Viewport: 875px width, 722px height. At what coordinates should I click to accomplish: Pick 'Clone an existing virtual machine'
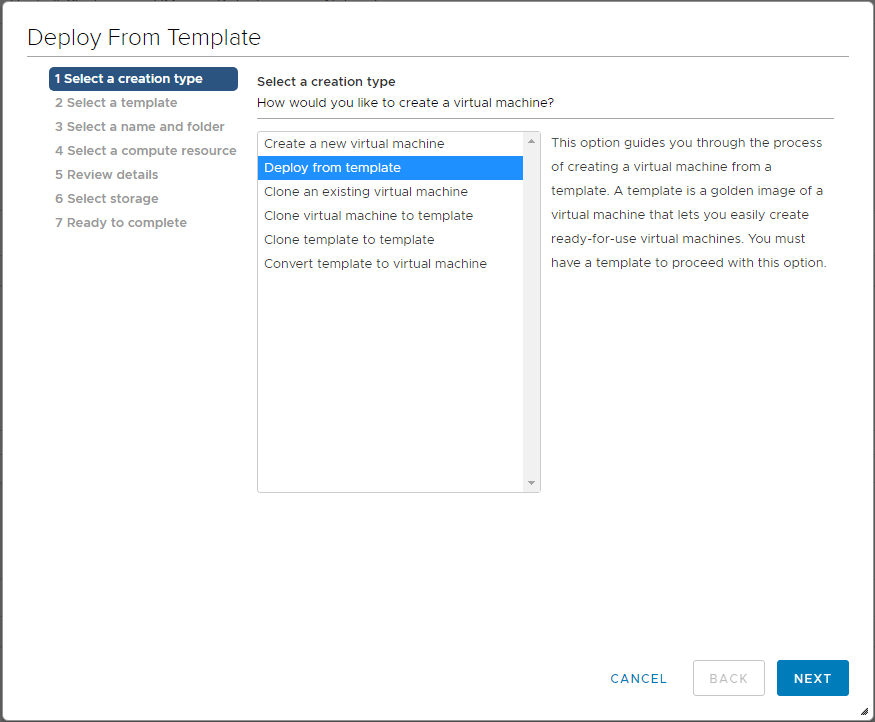point(366,192)
